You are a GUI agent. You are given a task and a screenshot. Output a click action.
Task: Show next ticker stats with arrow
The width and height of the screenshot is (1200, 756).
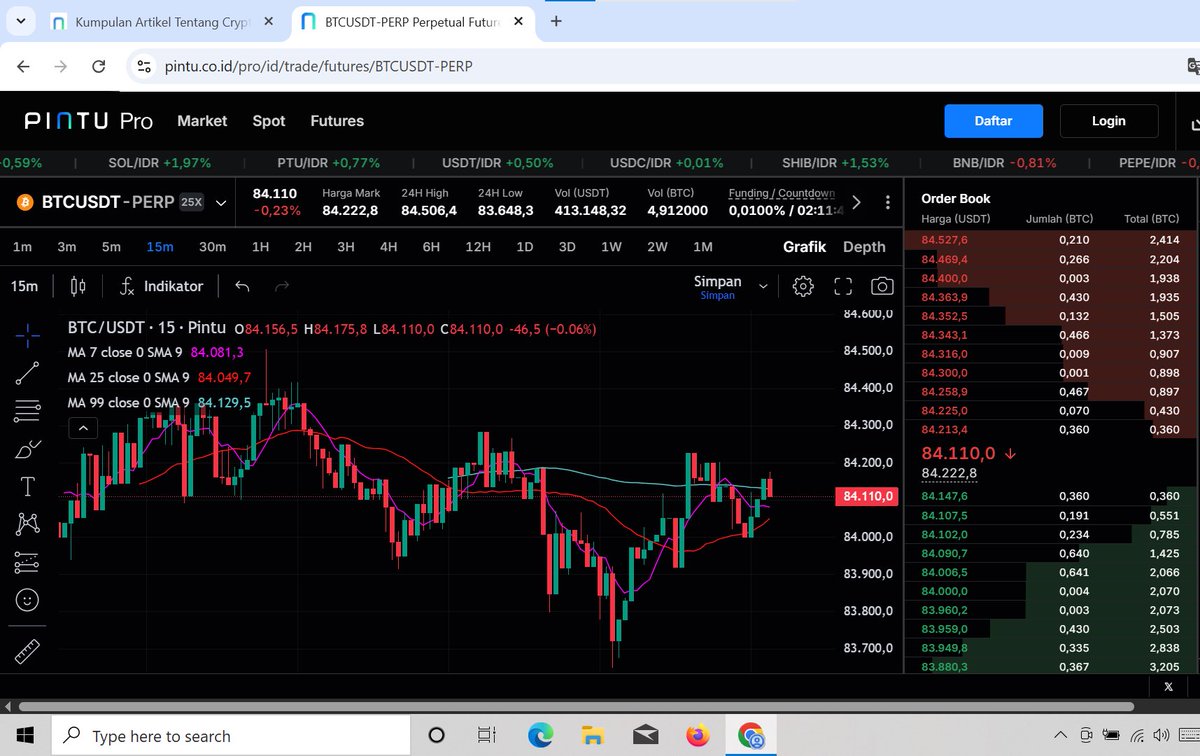click(x=856, y=202)
